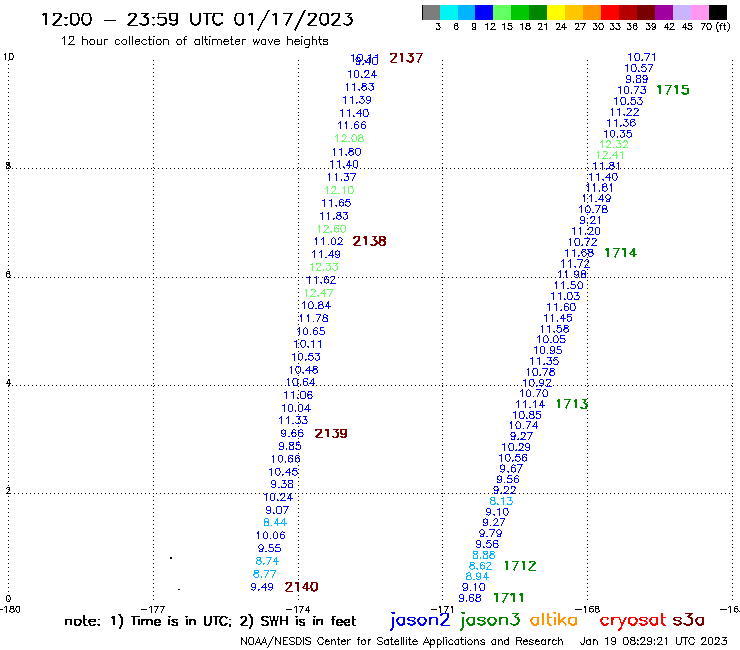Screen dimensions: 740x650
Task: Click the cyan 6 ft legend swatch
Action: (x=449, y=12)
